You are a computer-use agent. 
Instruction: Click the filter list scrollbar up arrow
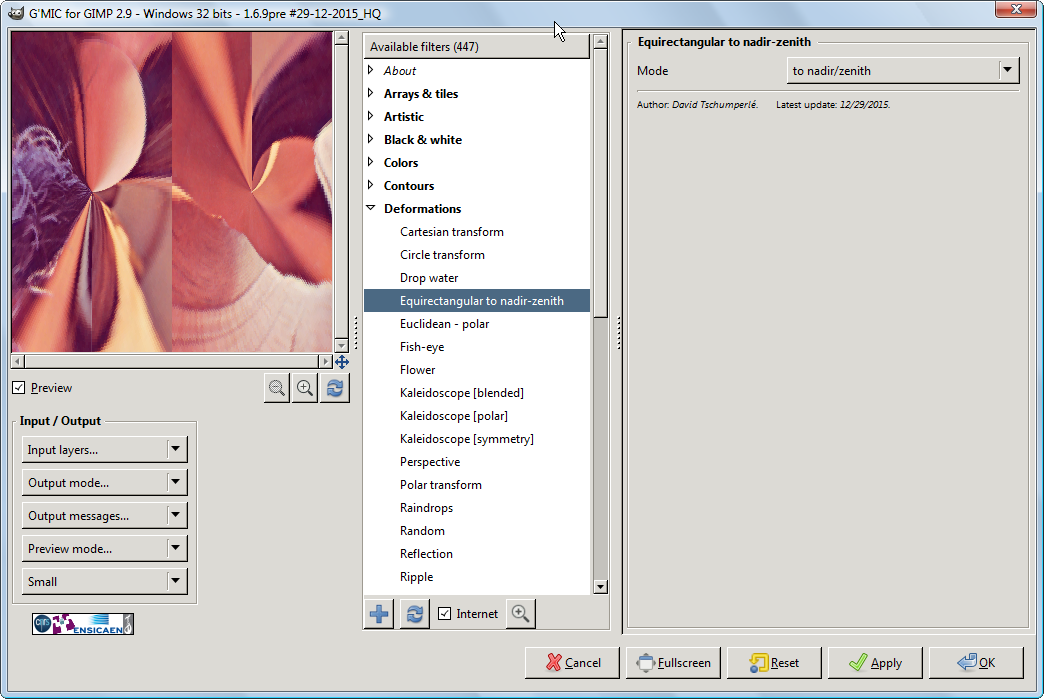[x=601, y=41]
